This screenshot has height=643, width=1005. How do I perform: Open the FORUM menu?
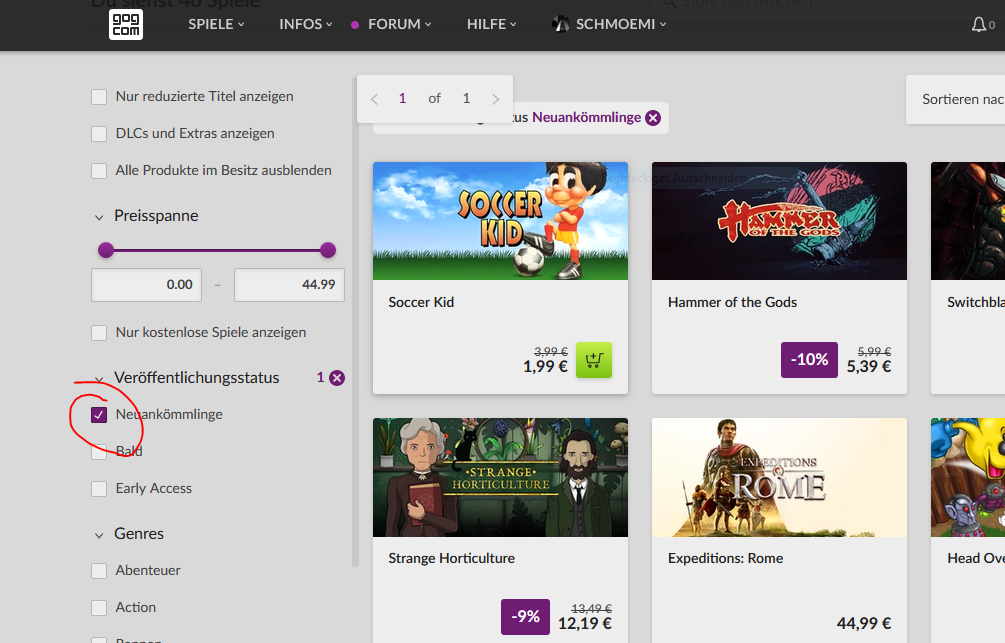(x=399, y=24)
